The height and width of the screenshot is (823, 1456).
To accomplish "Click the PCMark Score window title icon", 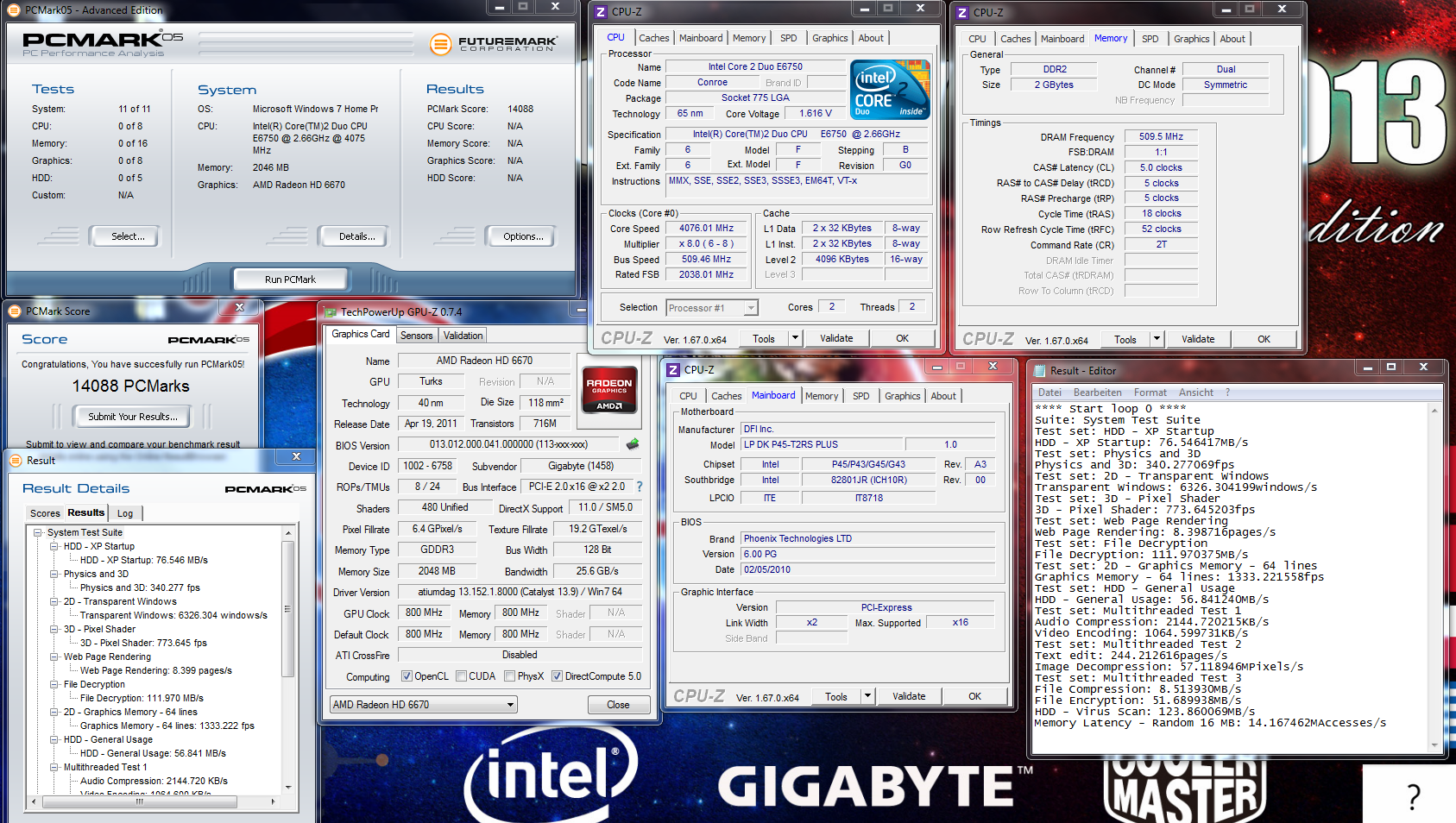I will 15,311.
